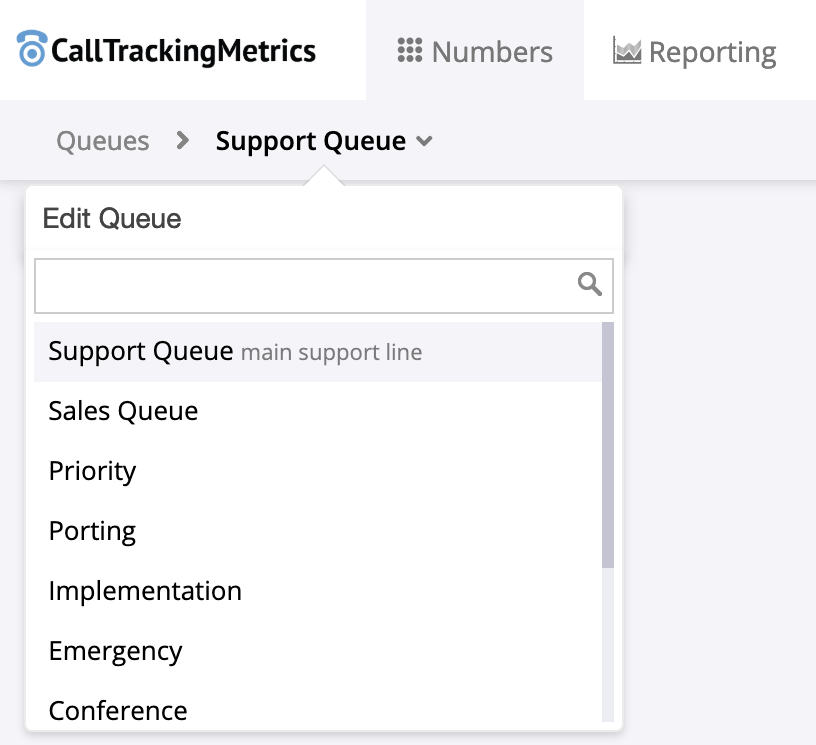816x745 pixels.
Task: Click the search magnifier icon
Action: click(590, 285)
